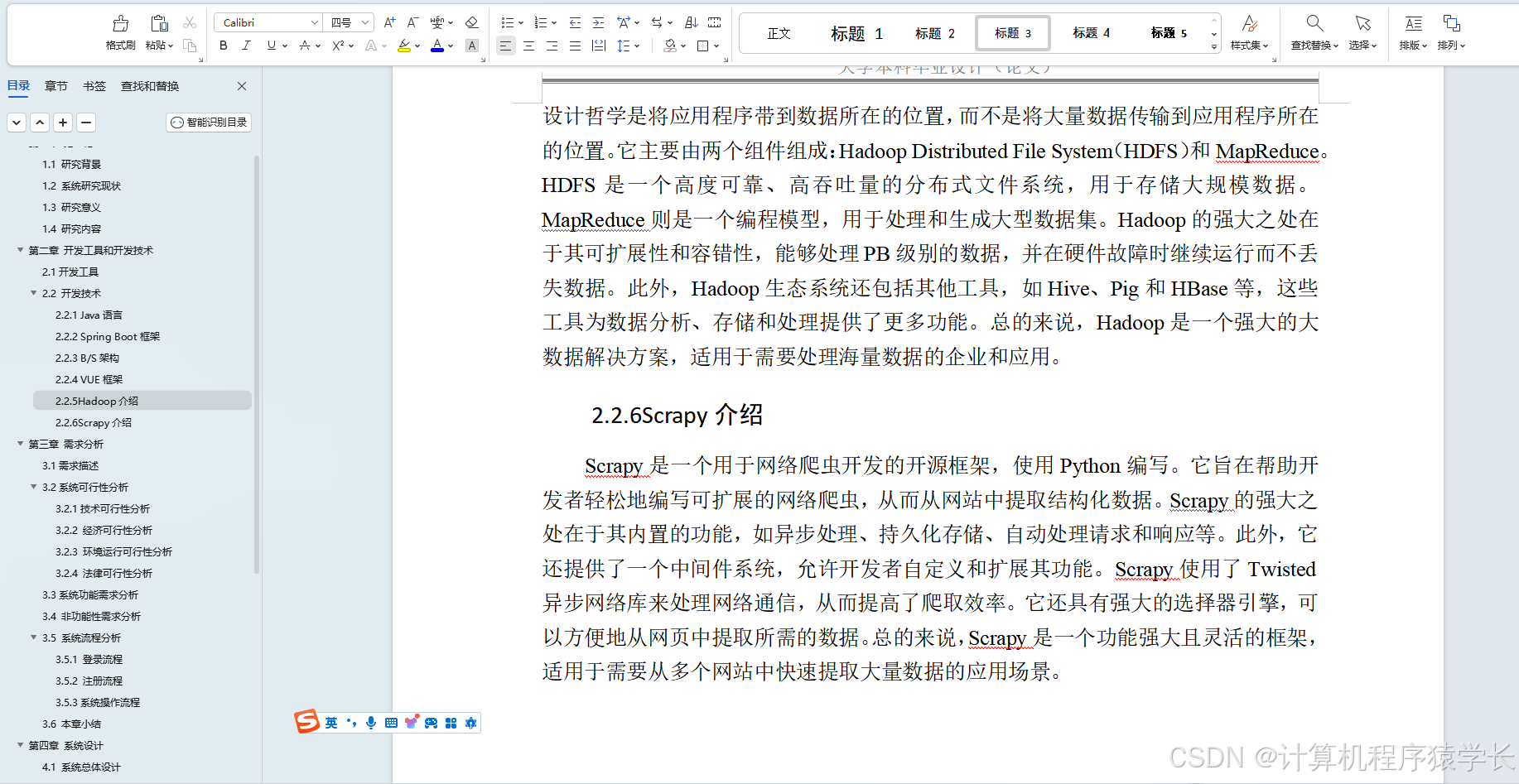Expand the styles gallery more arrow
This screenshot has width=1519, height=784.
coord(1214,47)
